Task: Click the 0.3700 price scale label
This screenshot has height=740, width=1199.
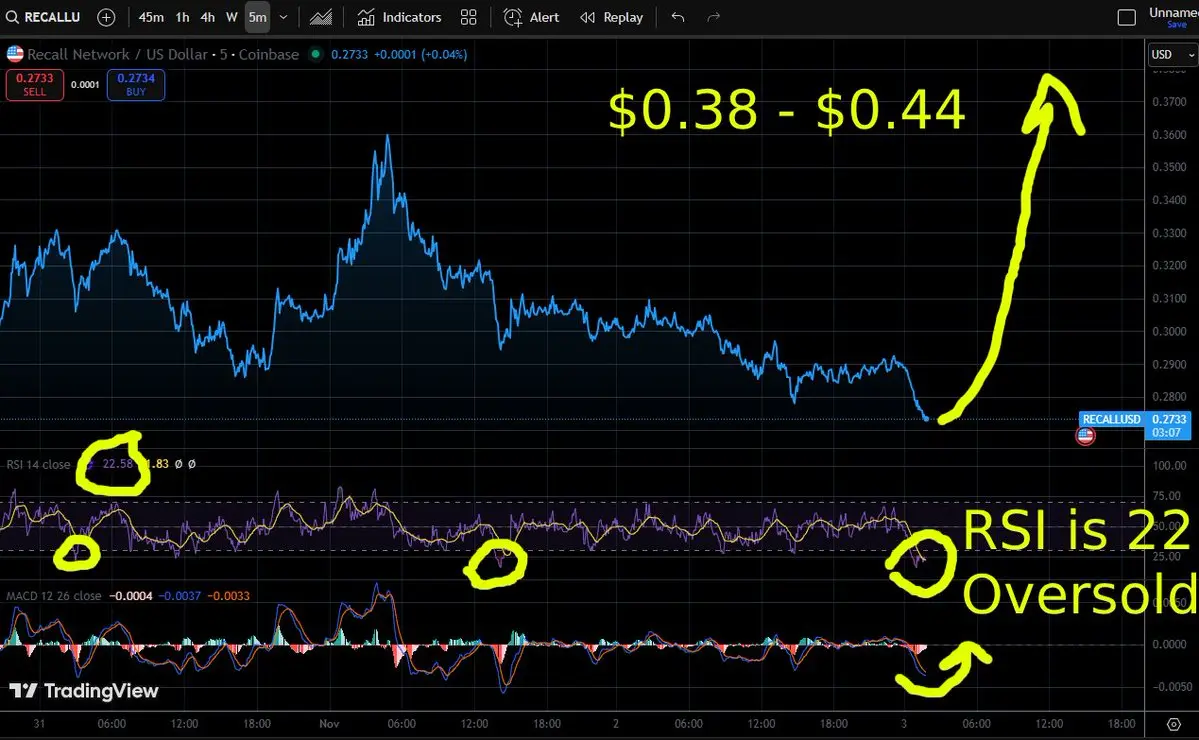Action: click(x=1169, y=102)
